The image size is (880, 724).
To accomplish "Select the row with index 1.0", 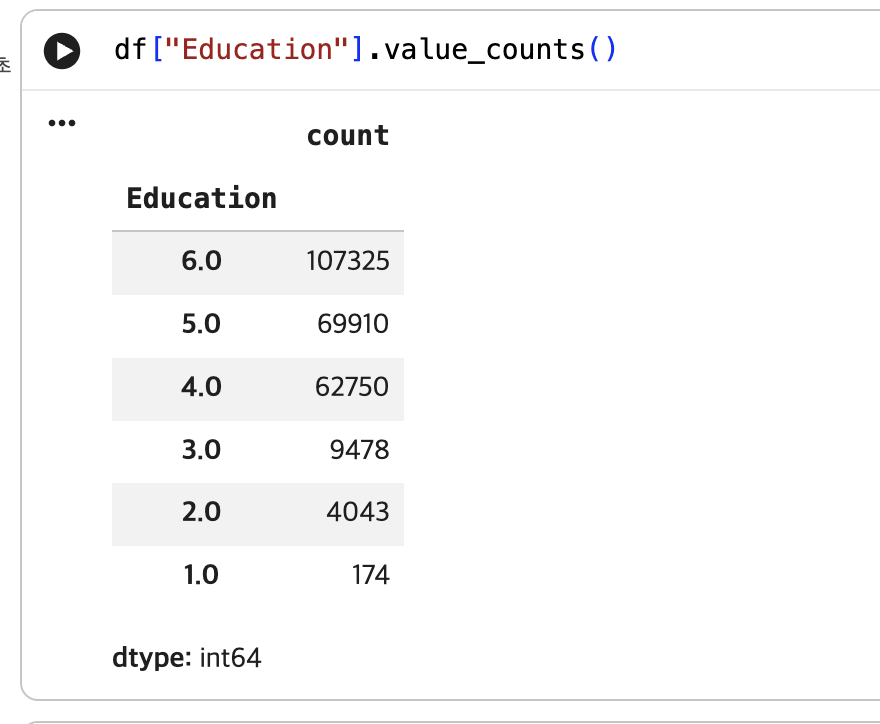I will click(x=258, y=576).
